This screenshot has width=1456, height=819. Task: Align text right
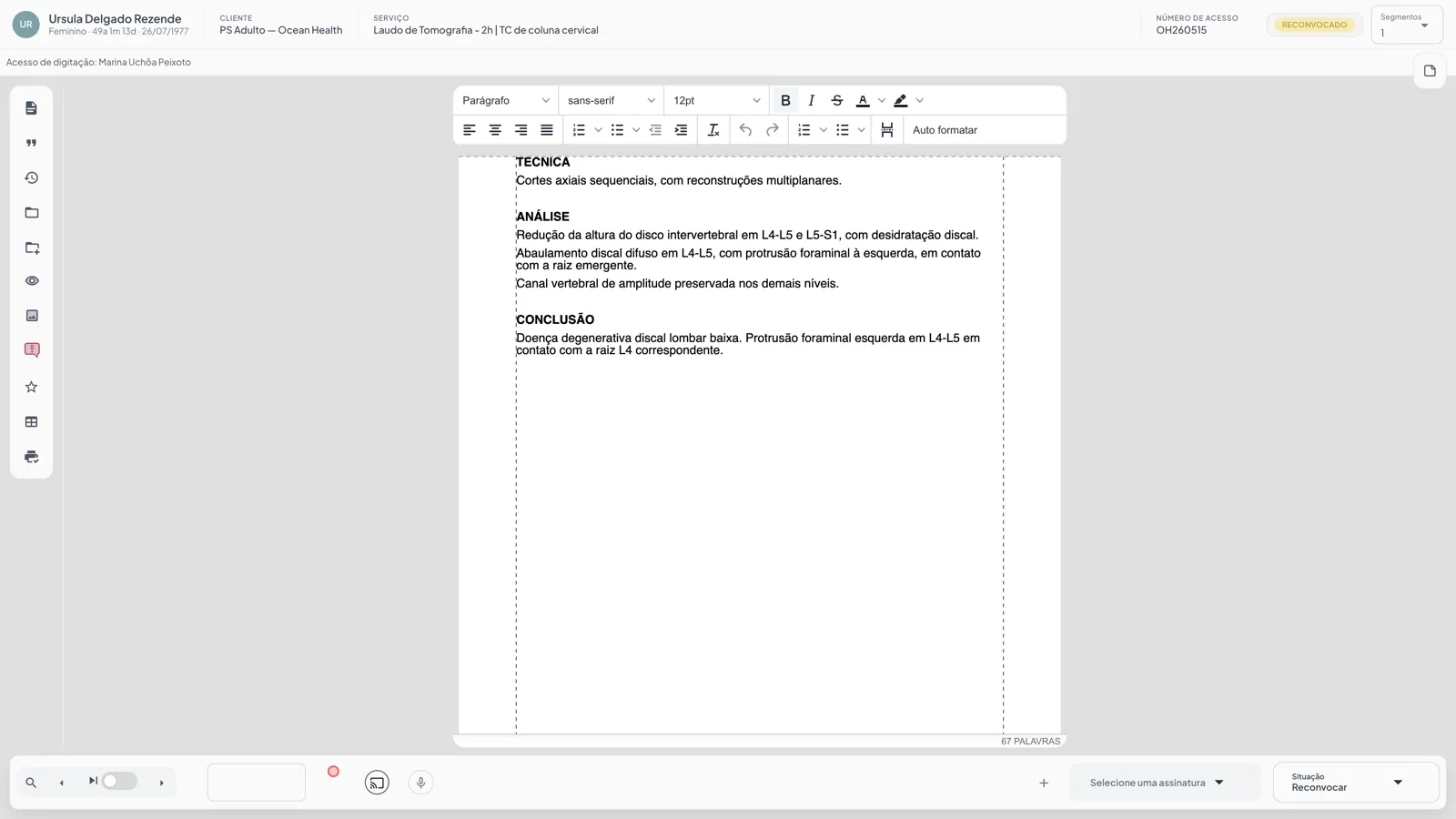tap(521, 130)
